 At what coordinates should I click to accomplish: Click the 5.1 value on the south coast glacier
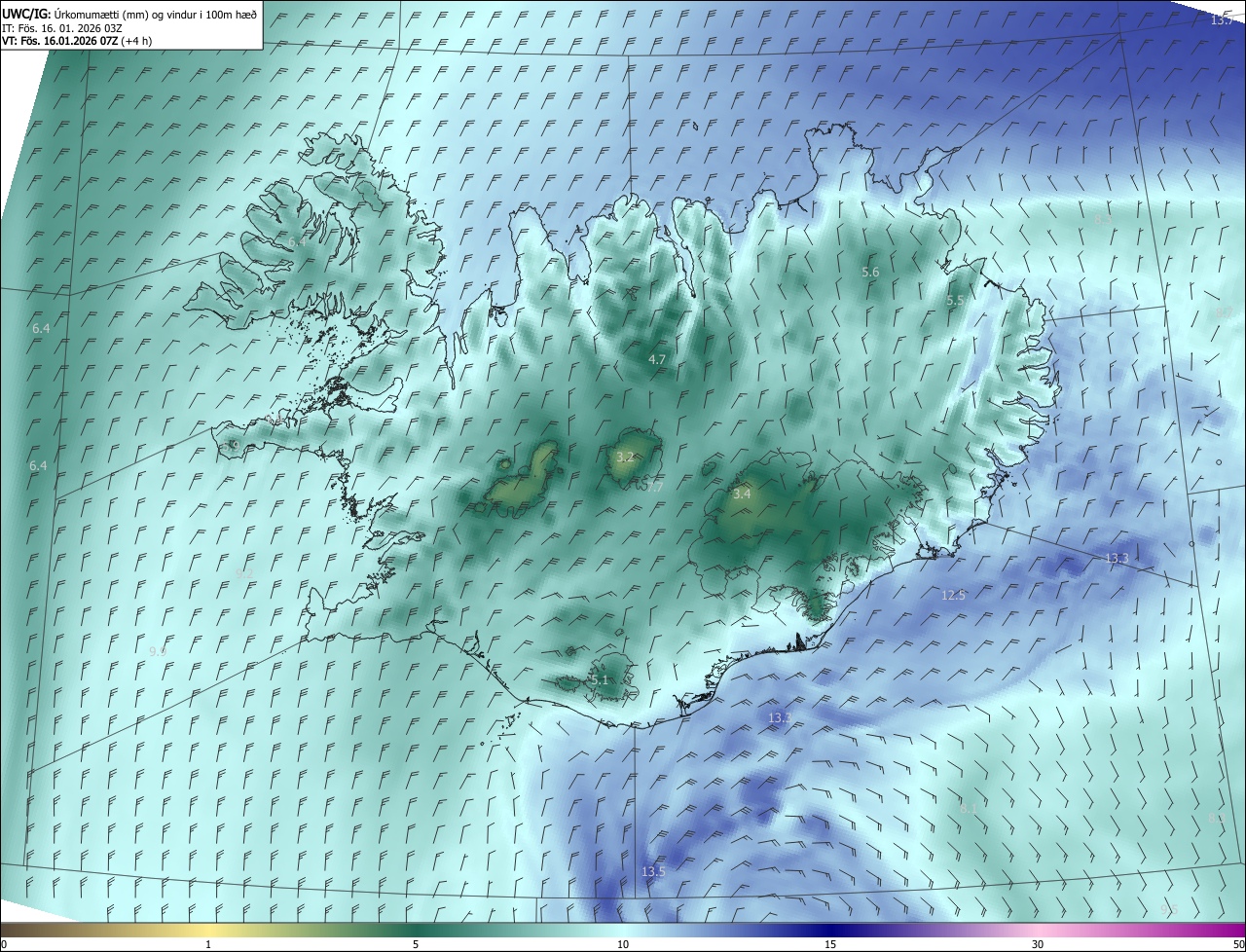[x=599, y=680]
